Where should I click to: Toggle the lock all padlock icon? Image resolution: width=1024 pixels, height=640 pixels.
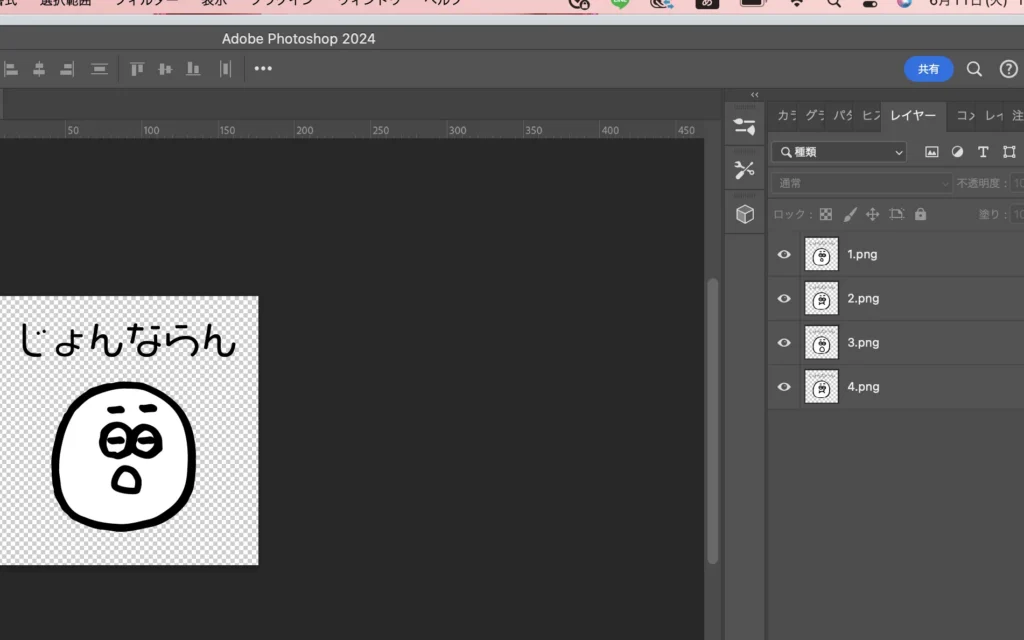pyautogui.click(x=920, y=214)
